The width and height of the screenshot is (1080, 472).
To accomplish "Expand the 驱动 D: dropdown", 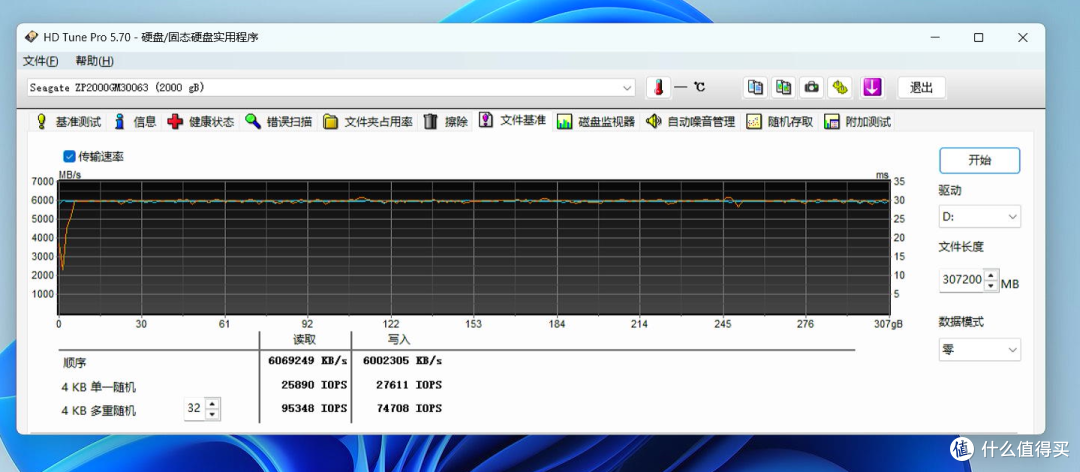I will click(979, 216).
